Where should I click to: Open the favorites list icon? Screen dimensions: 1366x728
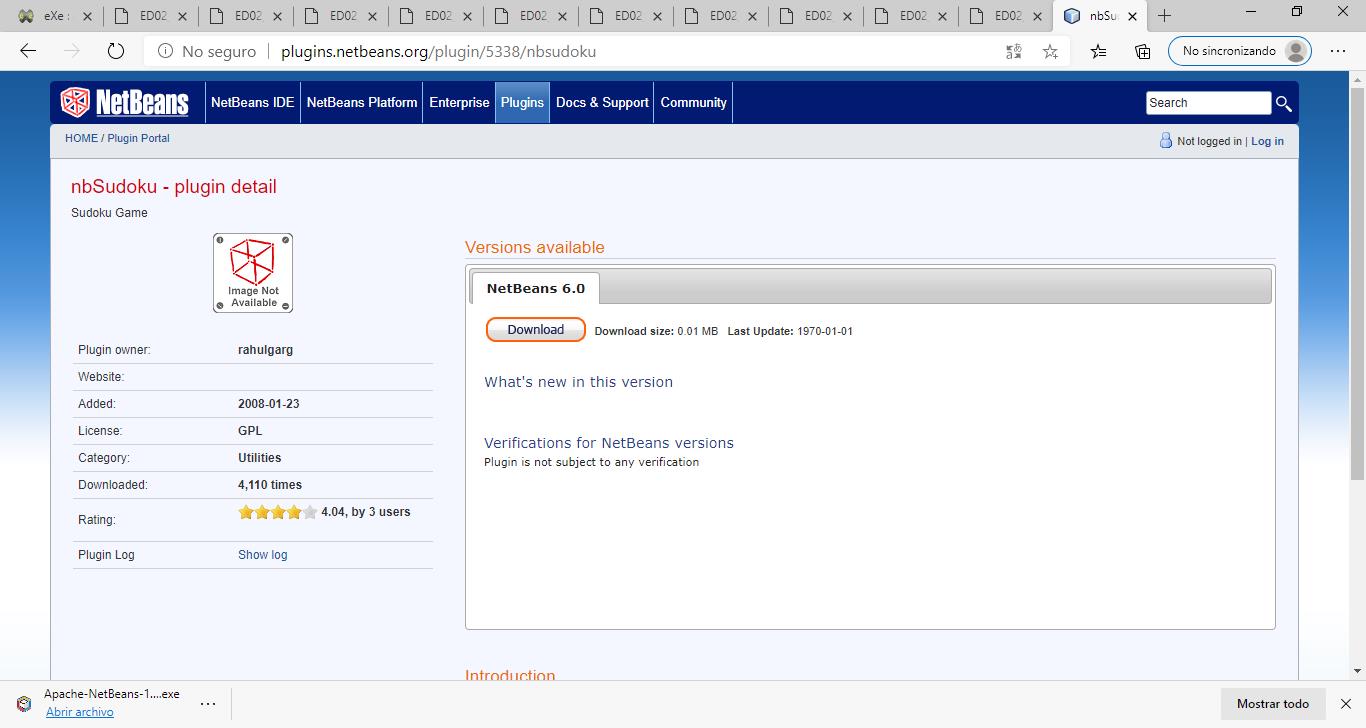(x=1099, y=51)
